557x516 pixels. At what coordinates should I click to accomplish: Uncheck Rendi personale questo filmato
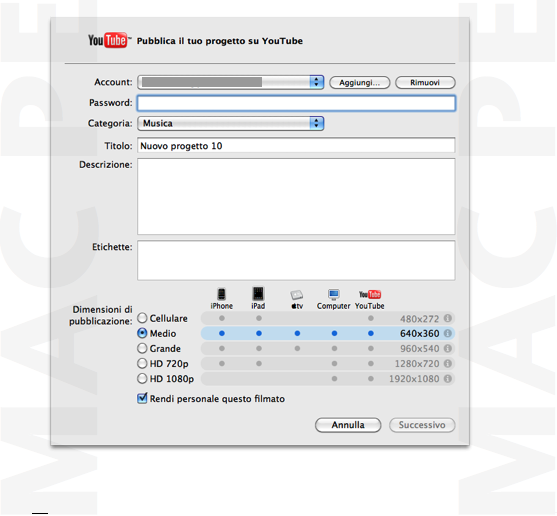click(x=142, y=398)
